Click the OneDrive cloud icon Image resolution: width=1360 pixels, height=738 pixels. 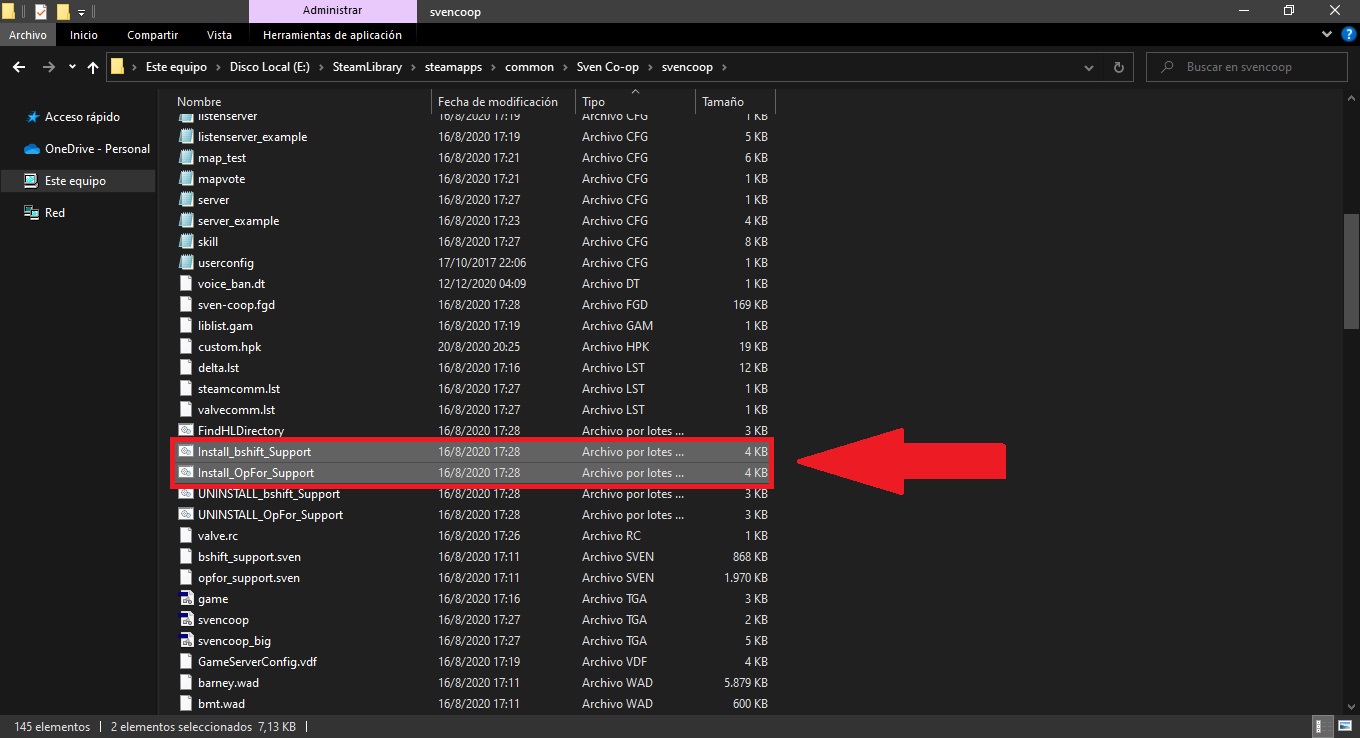tap(30, 149)
